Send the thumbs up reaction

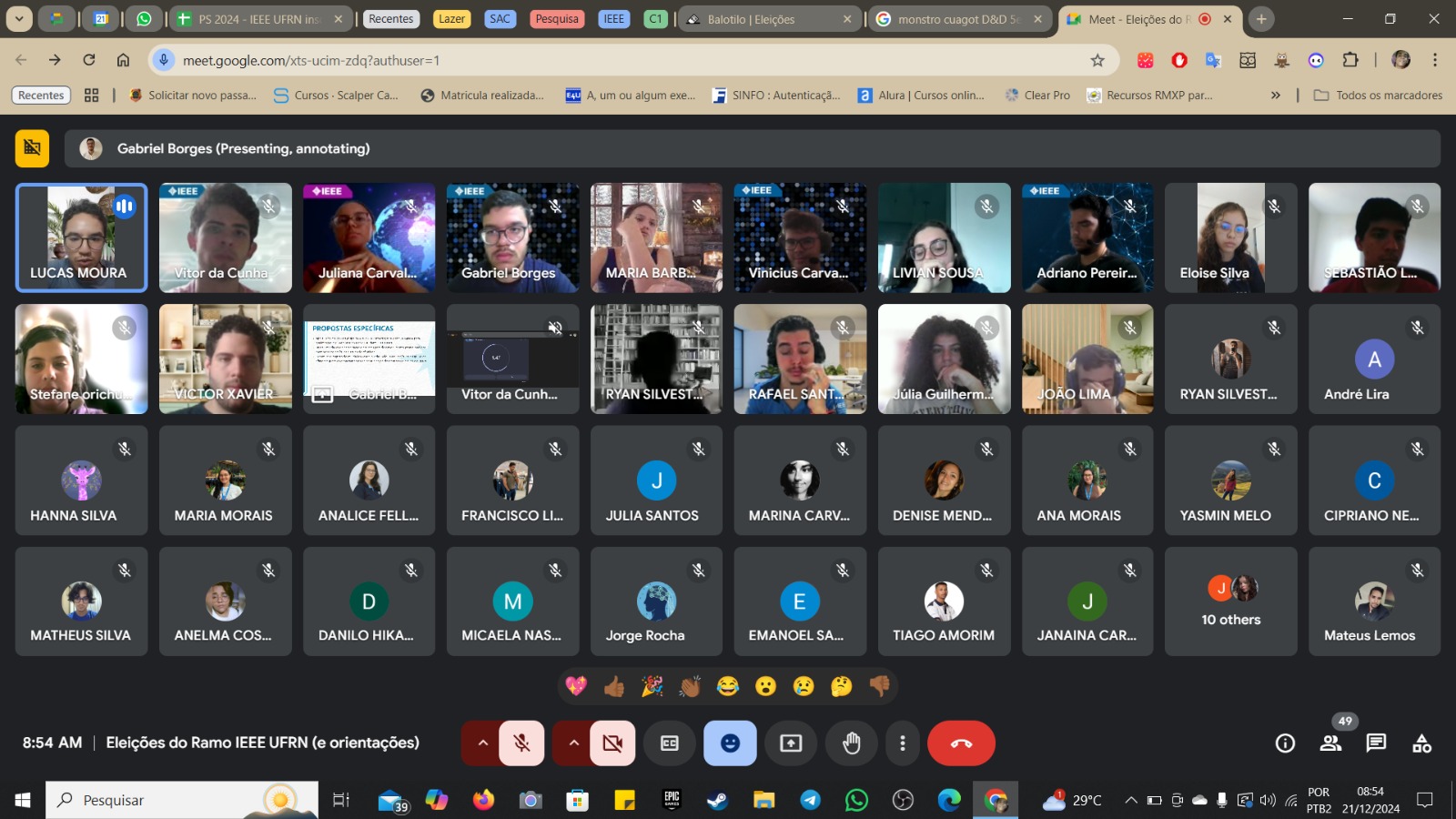coord(614,686)
